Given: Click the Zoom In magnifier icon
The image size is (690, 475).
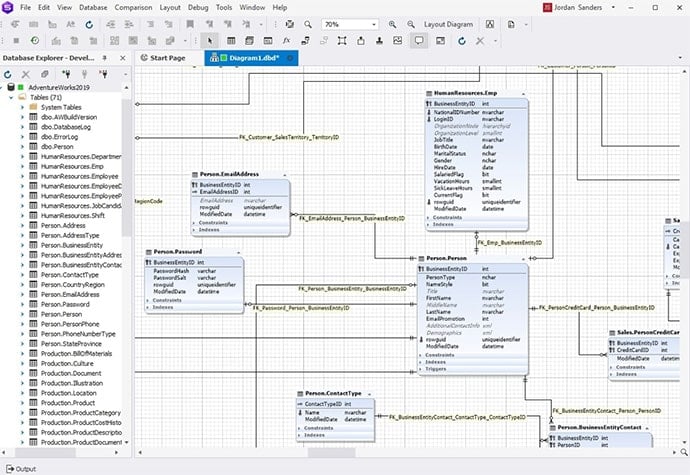Looking at the screenshot, I should click(392, 24).
